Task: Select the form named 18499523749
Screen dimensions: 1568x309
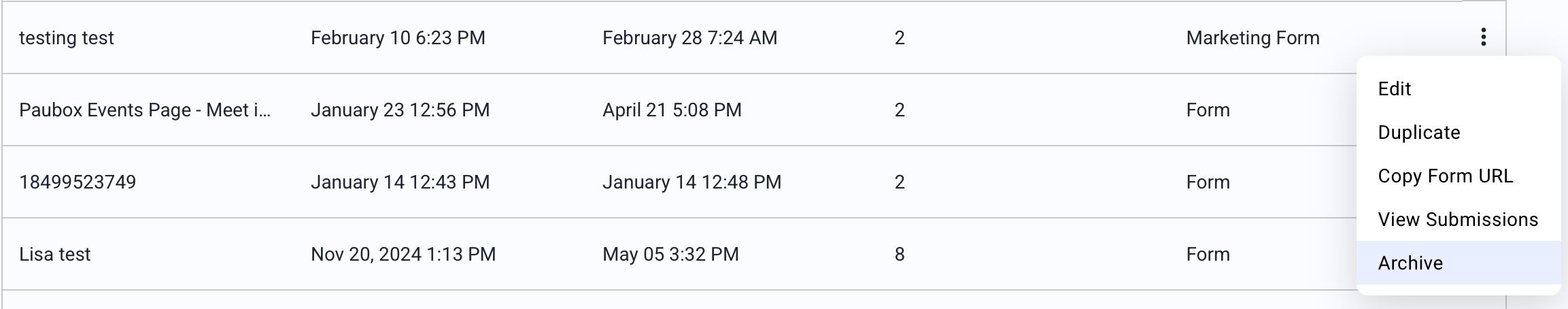Action: [x=78, y=182]
